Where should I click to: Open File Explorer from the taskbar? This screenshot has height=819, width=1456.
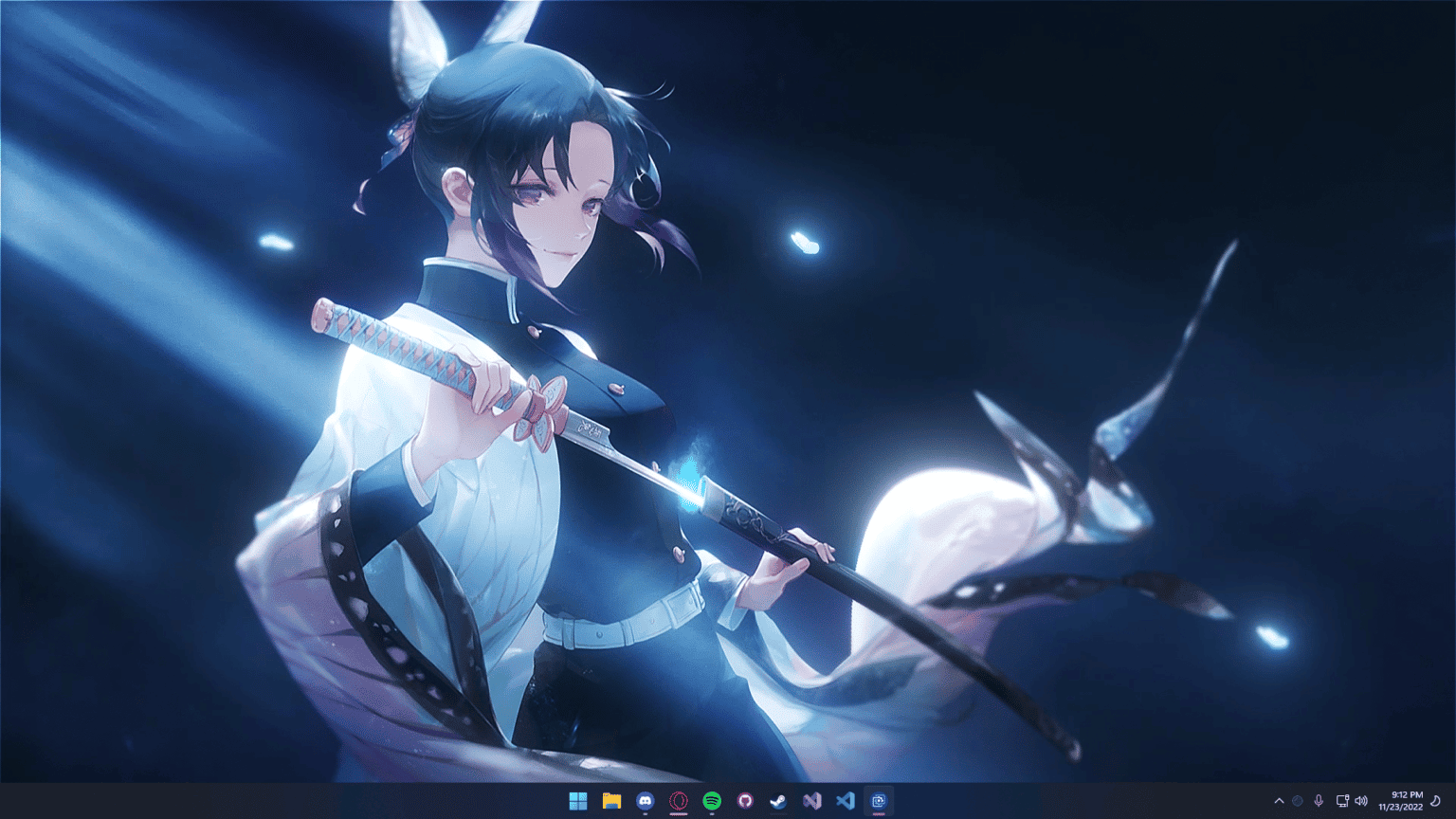[x=611, y=801]
